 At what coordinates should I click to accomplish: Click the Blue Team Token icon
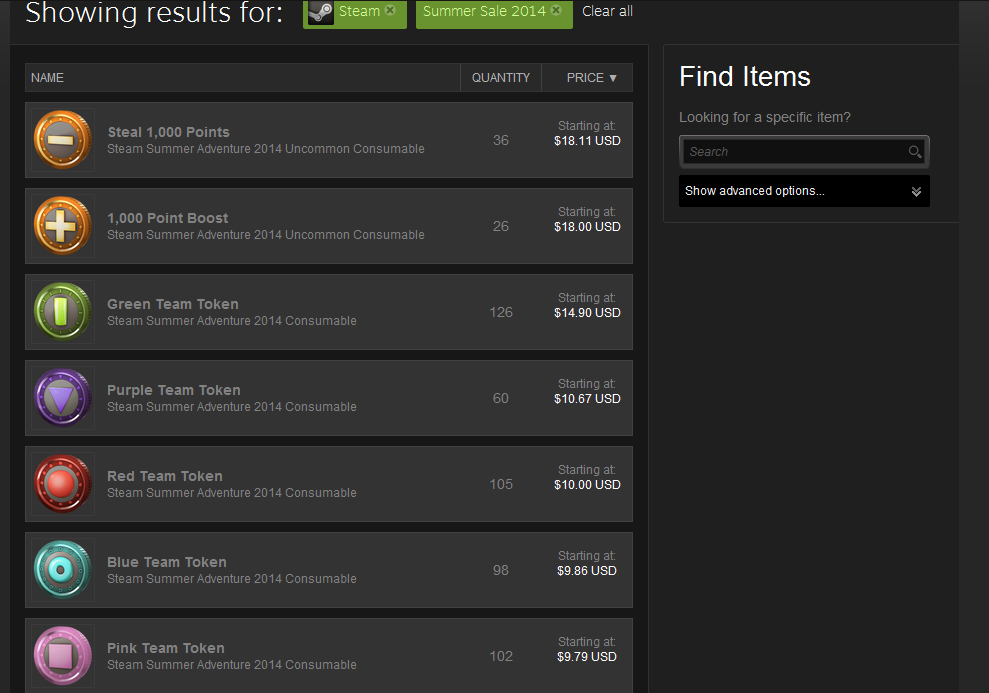(x=62, y=570)
